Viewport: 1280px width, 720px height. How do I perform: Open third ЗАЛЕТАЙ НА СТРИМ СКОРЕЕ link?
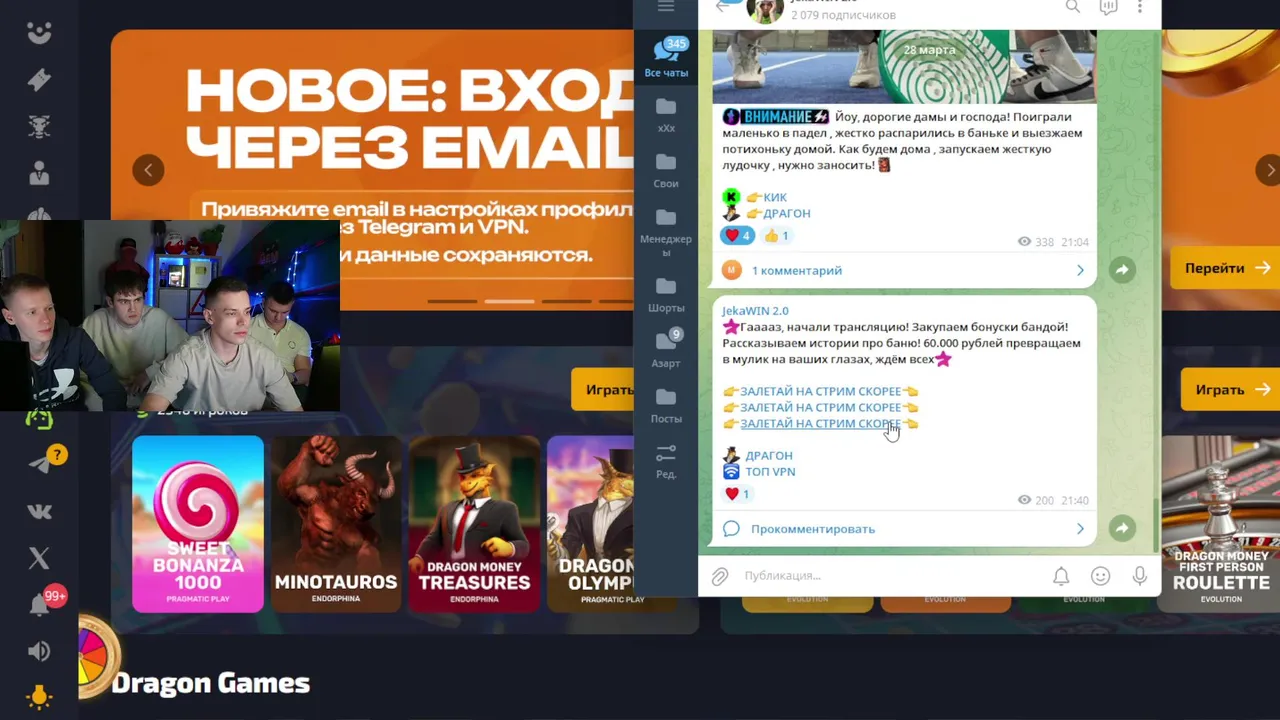click(820, 423)
